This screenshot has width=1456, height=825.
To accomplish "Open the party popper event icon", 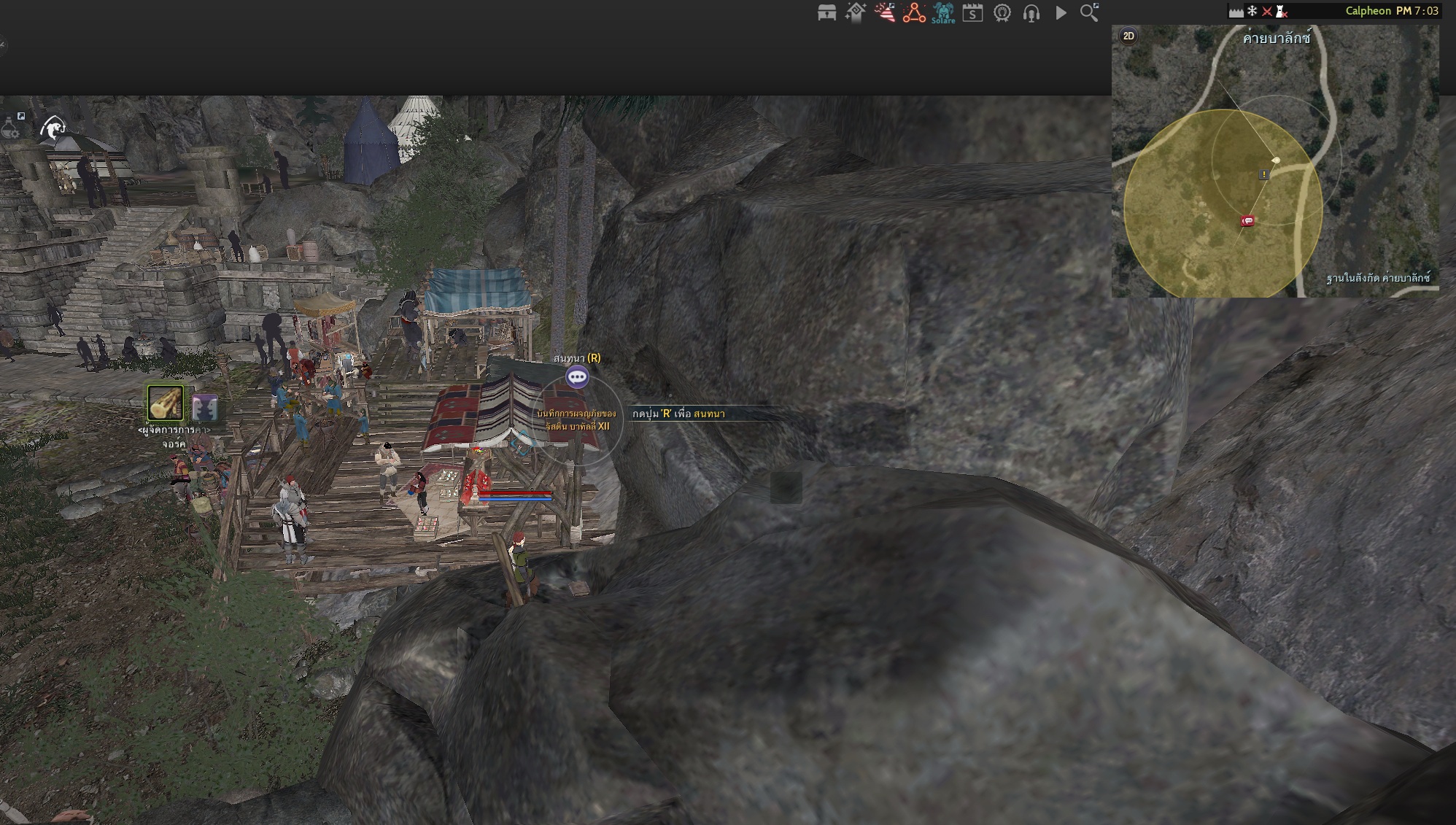I will (885, 13).
